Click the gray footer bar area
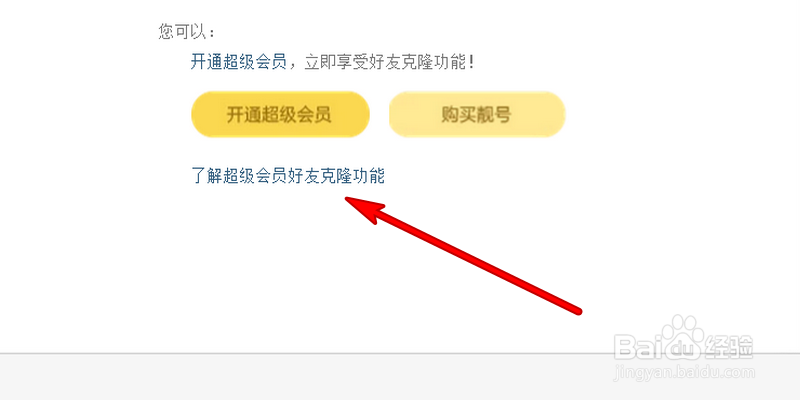 coord(400,377)
